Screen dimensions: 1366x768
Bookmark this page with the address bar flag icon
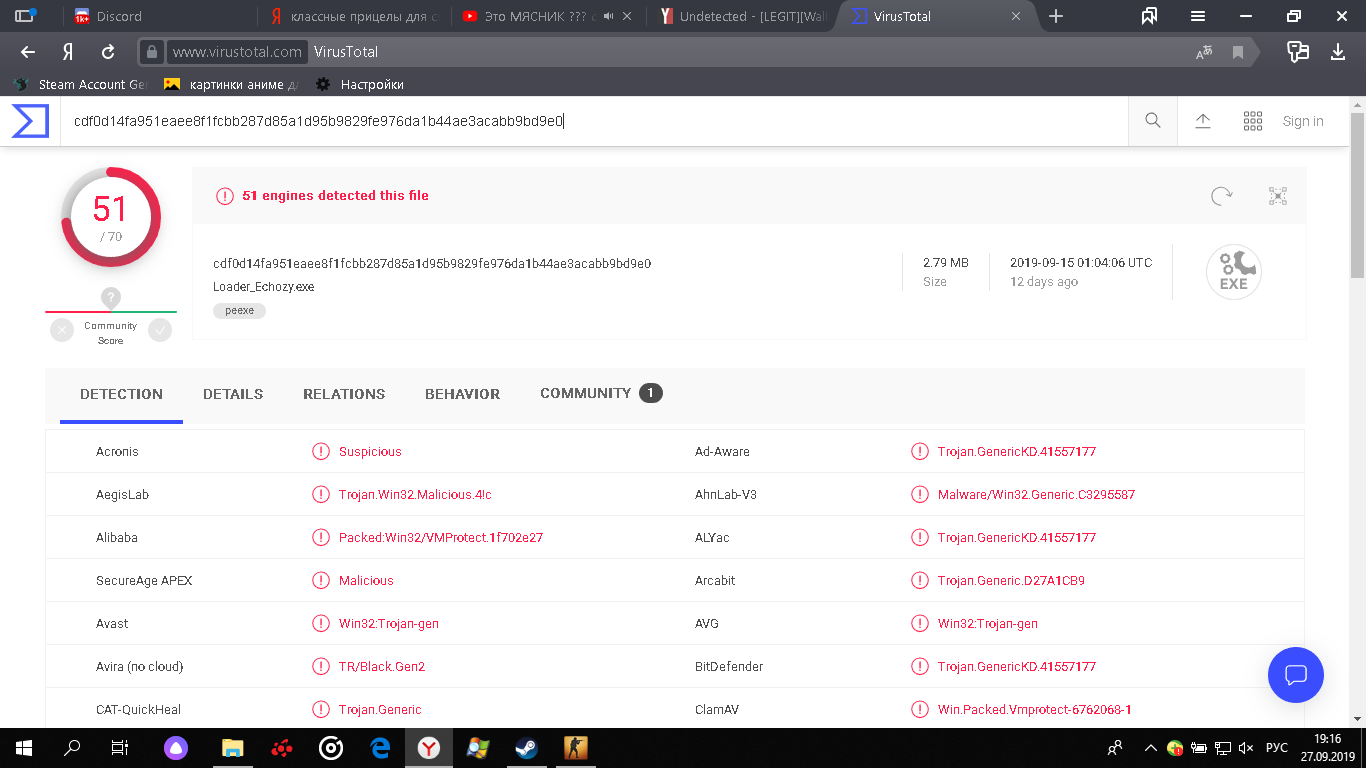tap(1238, 52)
